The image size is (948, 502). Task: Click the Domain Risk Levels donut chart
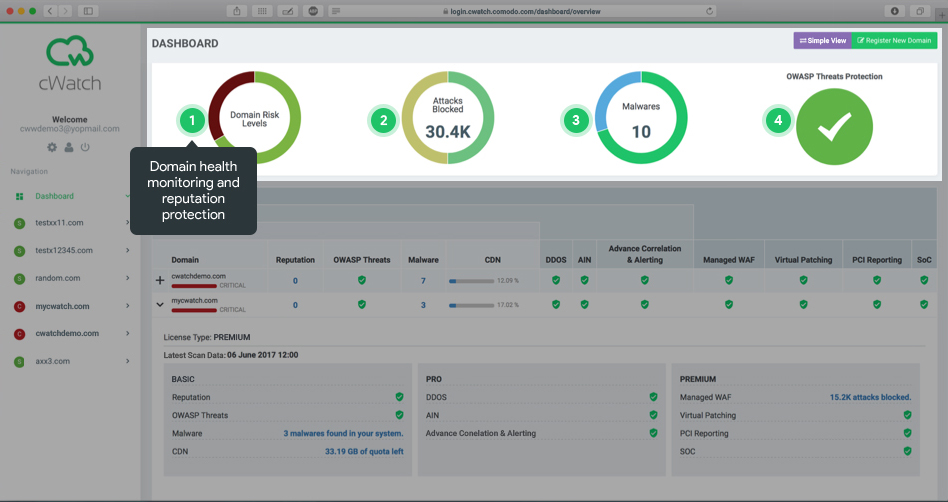pos(255,118)
